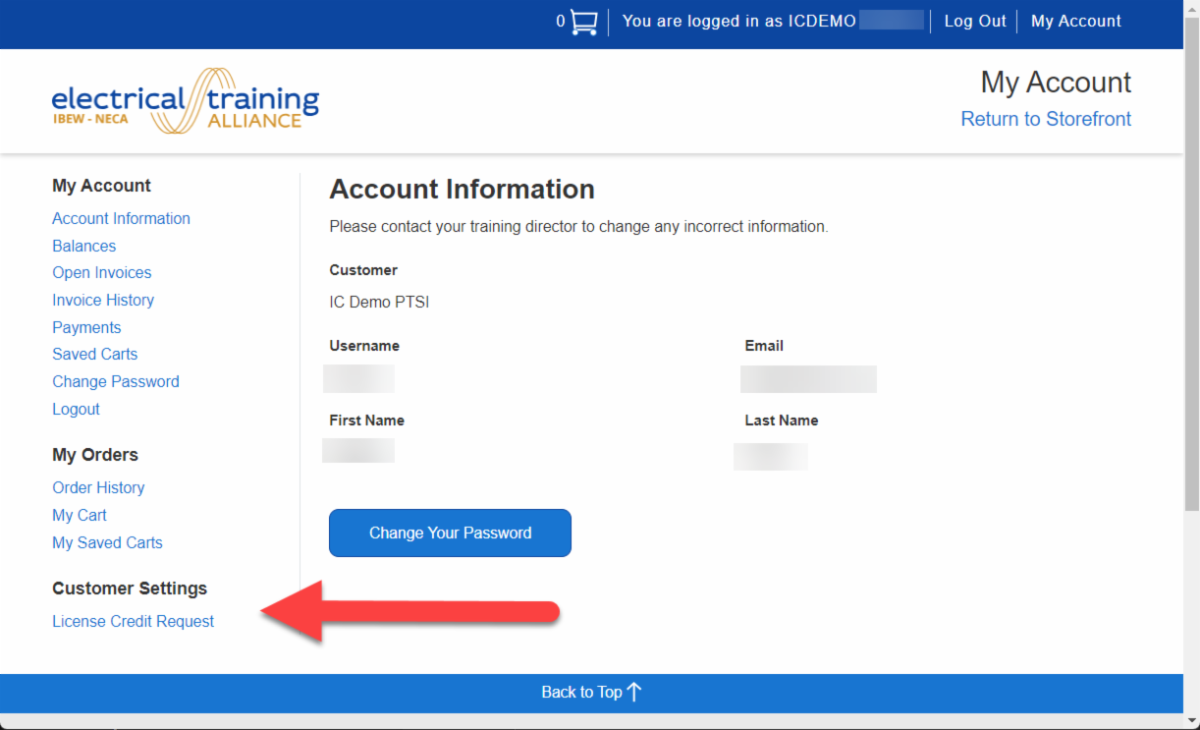The height and width of the screenshot is (730, 1200).
Task: View your Balances
Action: (x=84, y=245)
